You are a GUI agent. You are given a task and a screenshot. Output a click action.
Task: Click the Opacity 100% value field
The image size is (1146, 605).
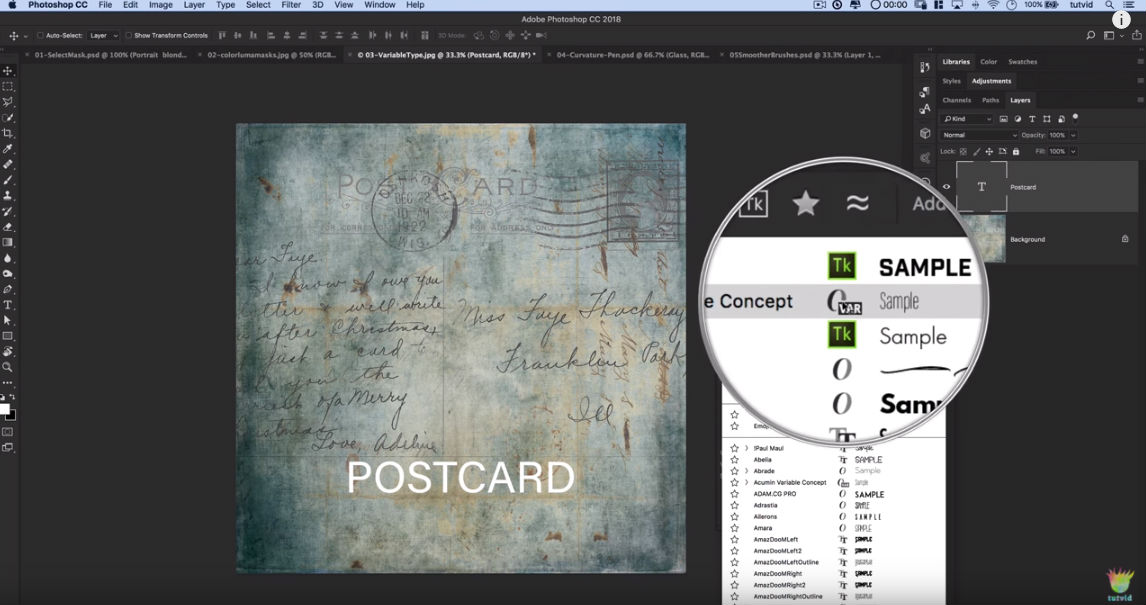pos(1057,135)
